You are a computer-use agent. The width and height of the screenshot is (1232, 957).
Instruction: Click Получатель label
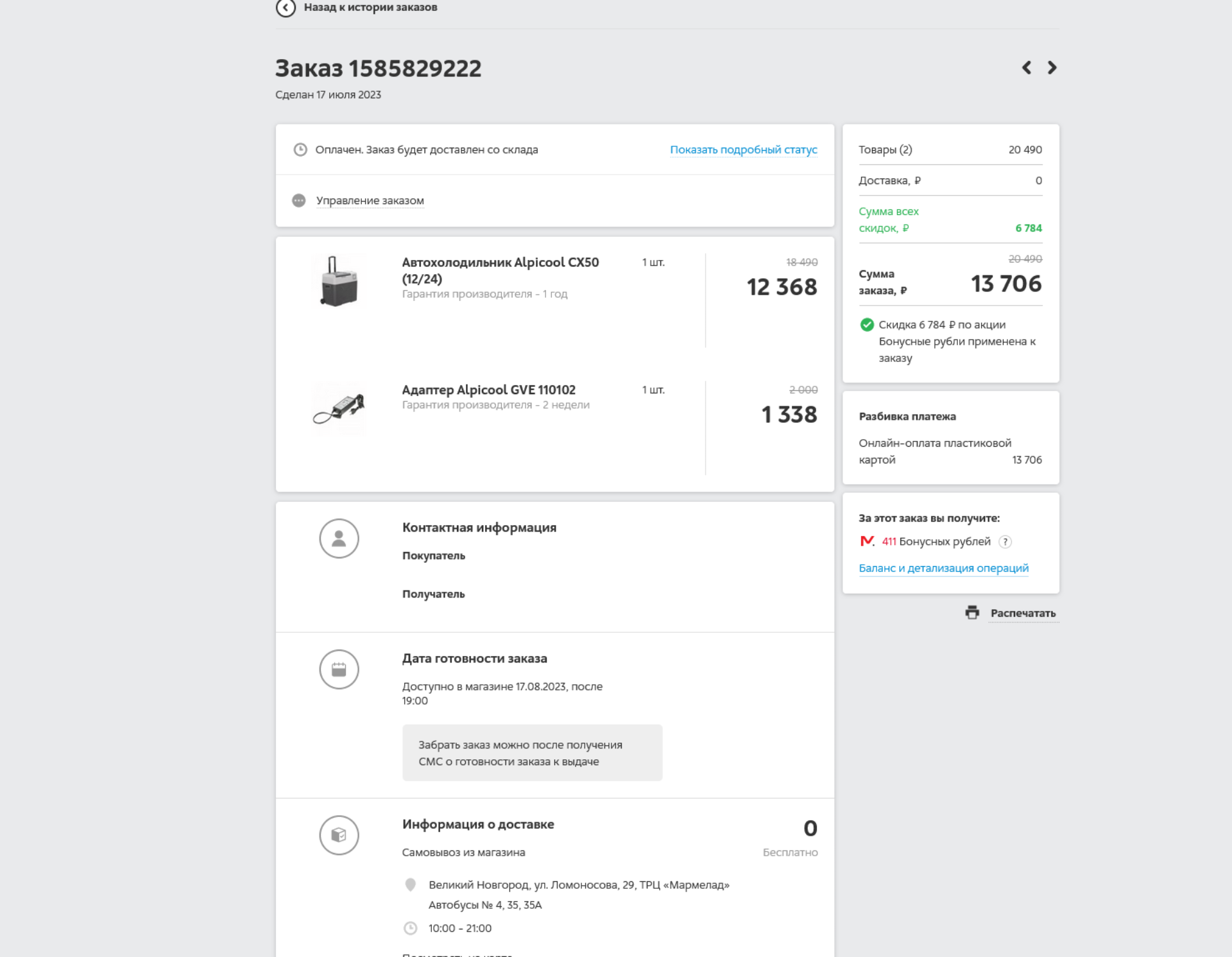(x=434, y=594)
